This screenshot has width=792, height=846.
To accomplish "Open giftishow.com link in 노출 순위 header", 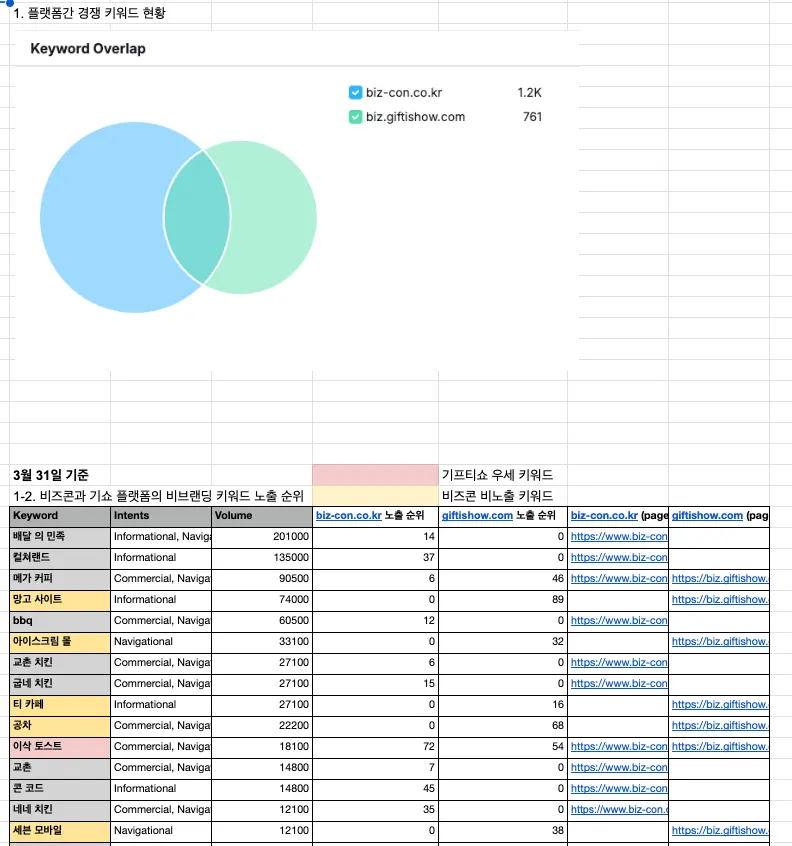I will point(477,515).
